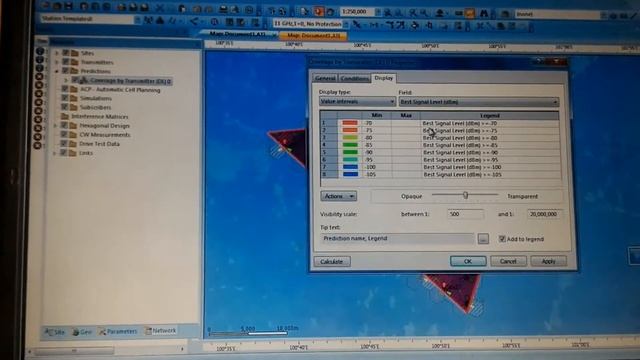The image size is (640, 360).
Task: Click the floppy disk save icon
Action: [x=69, y=6]
